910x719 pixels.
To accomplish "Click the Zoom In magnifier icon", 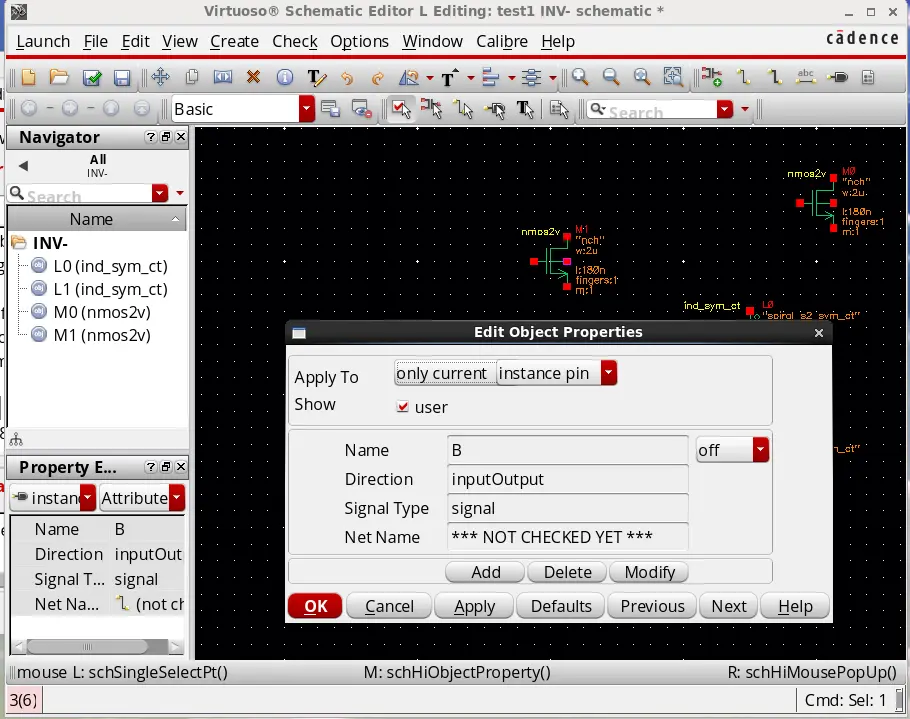I will pyautogui.click(x=580, y=77).
